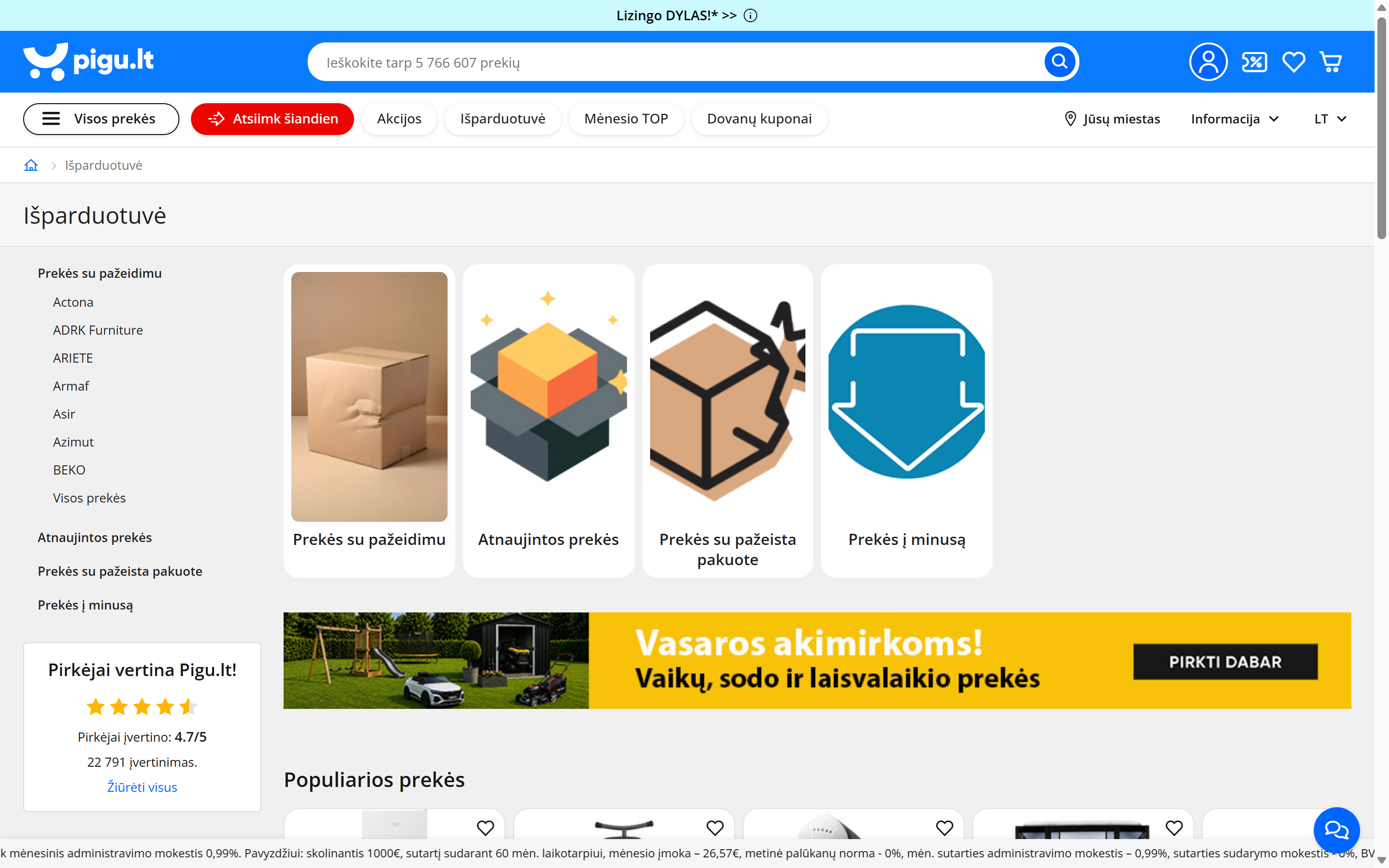Click Žiūrėti visus reviews link
Screen dimensions: 1389x868
[x=142, y=787]
